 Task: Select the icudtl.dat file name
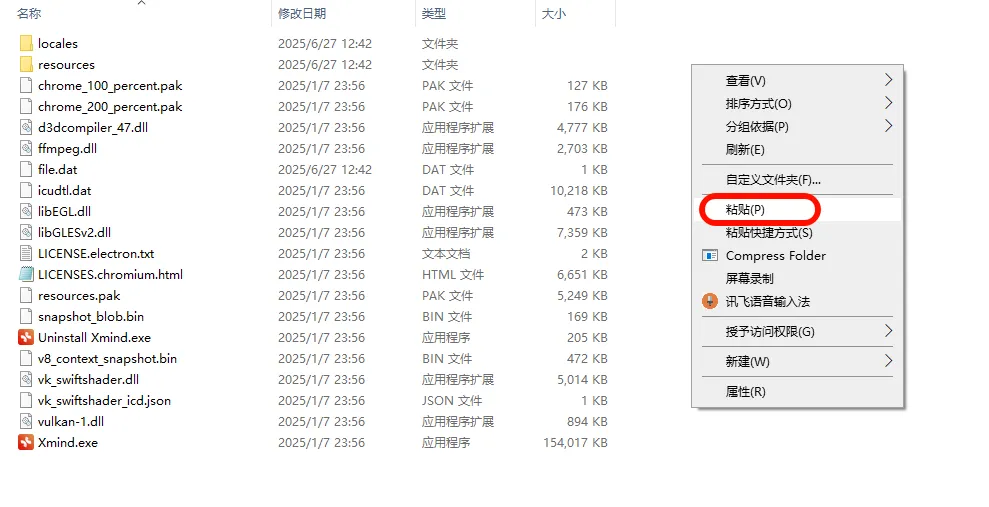(64, 190)
